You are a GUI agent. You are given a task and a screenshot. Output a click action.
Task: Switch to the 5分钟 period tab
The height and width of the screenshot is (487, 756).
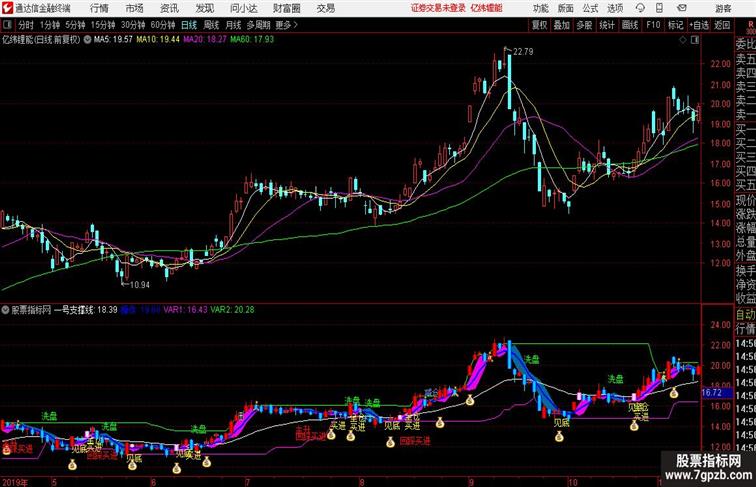[75, 25]
